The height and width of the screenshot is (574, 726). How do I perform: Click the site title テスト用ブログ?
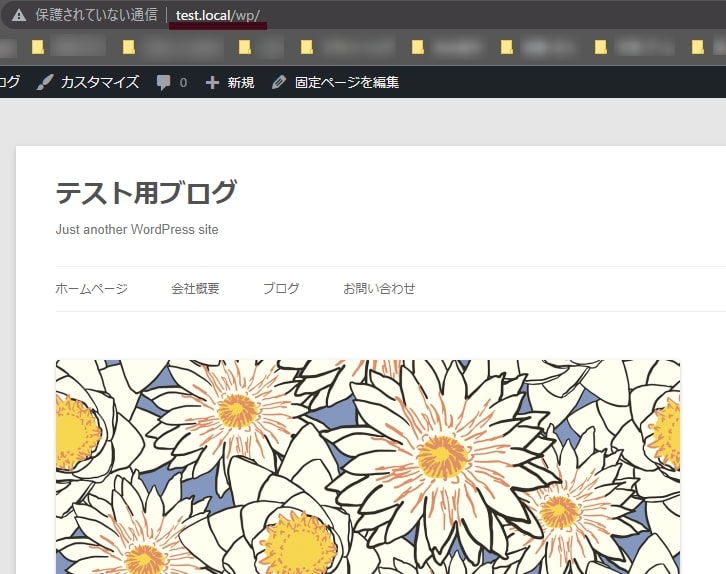146,193
